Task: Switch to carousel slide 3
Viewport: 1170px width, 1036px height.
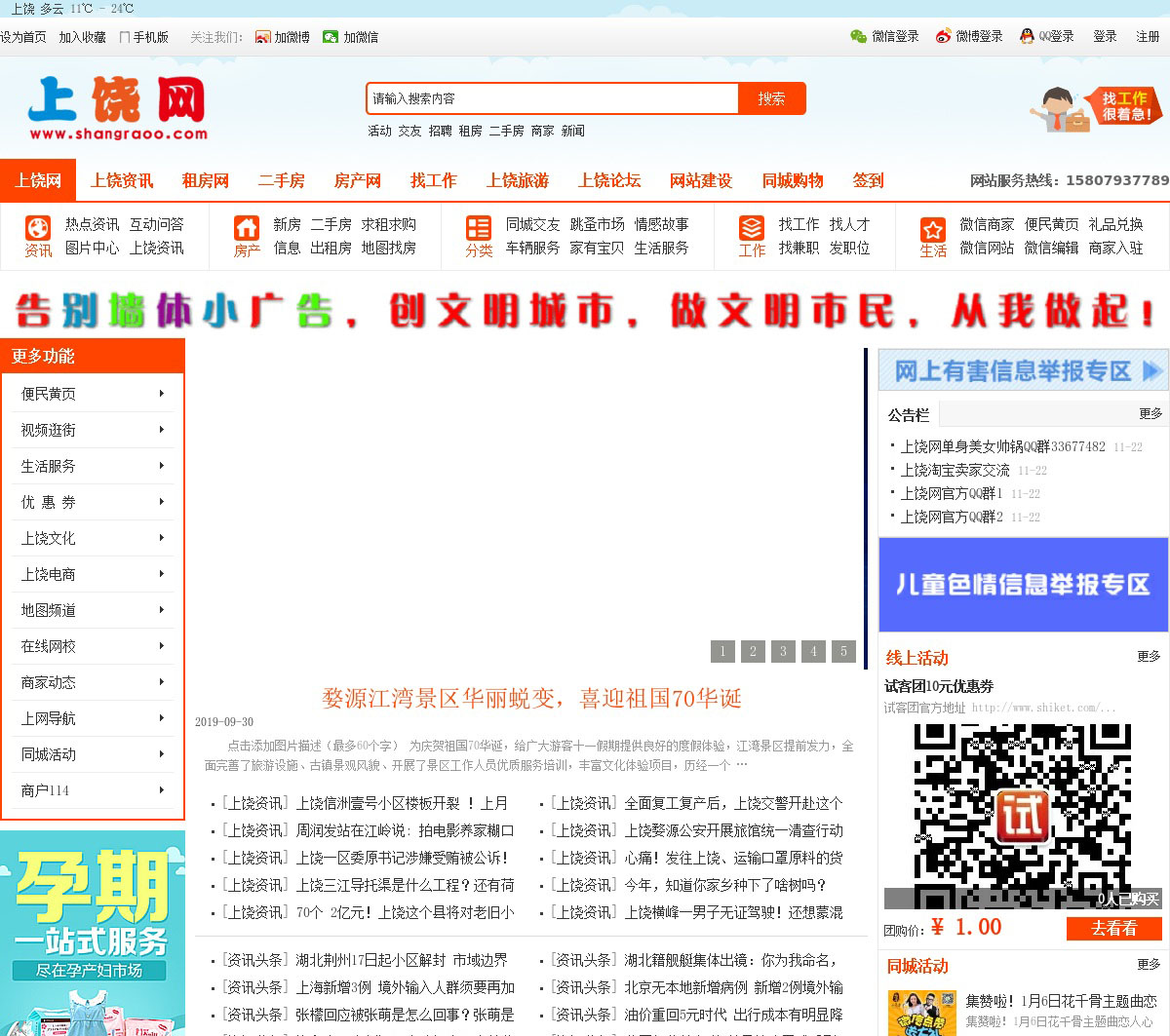Action: click(783, 651)
